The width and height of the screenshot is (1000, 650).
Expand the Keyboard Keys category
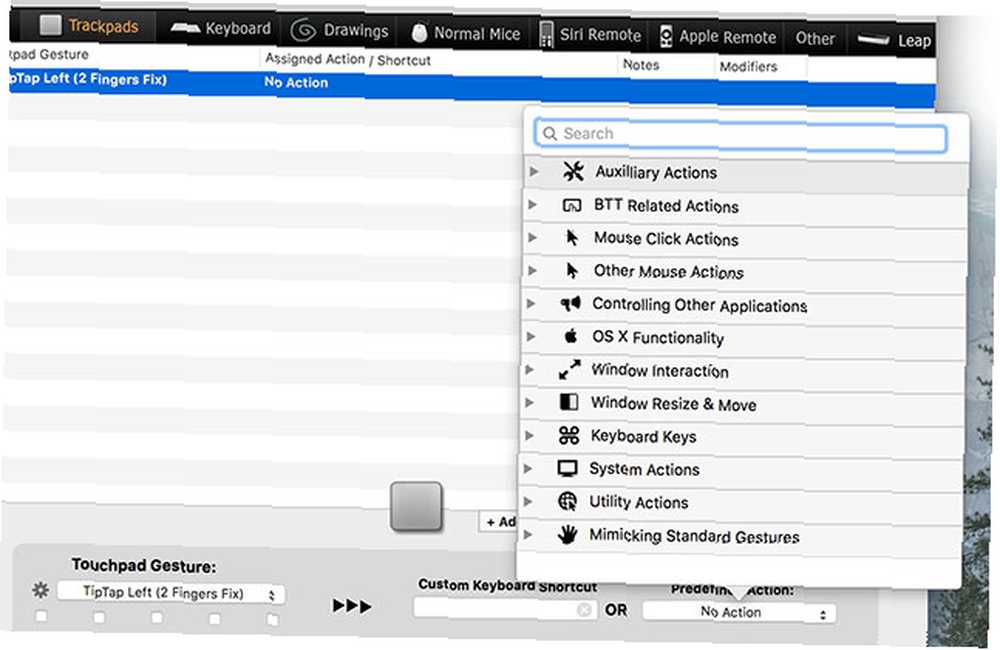[x=529, y=436]
